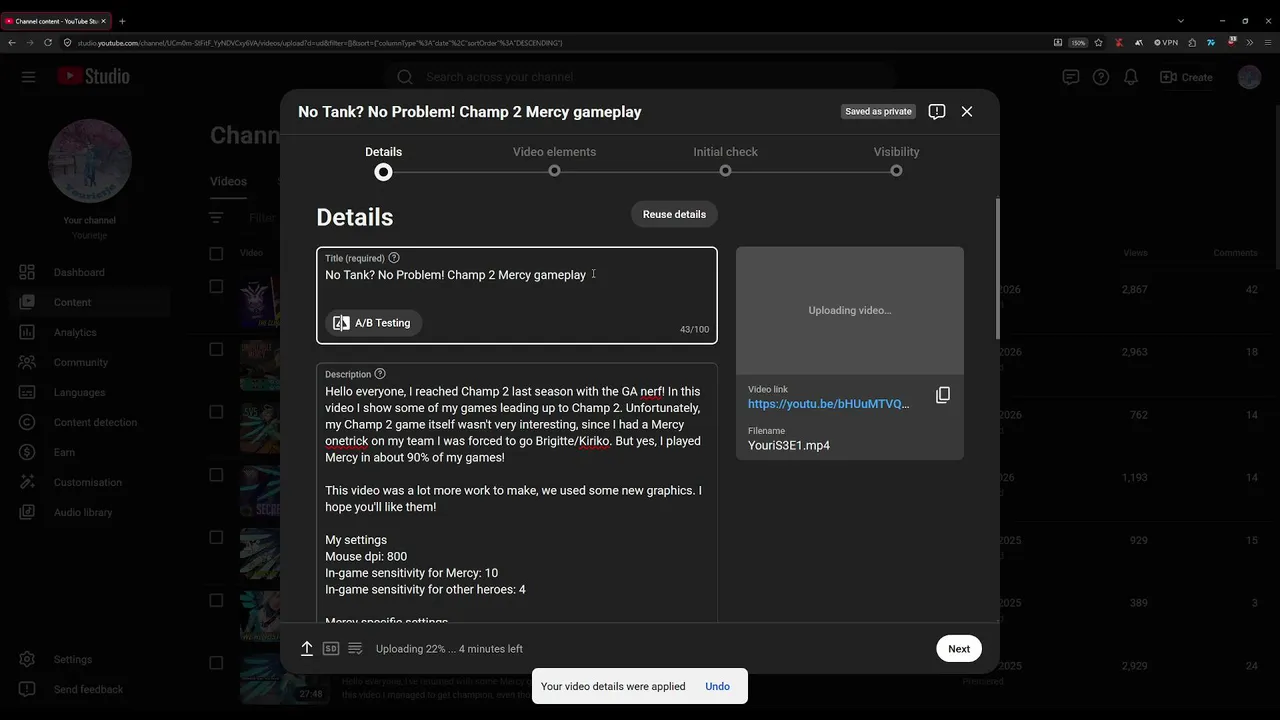The width and height of the screenshot is (1280, 720).
Task: Click the dialog's vertical scrollbar
Action: coord(996,268)
